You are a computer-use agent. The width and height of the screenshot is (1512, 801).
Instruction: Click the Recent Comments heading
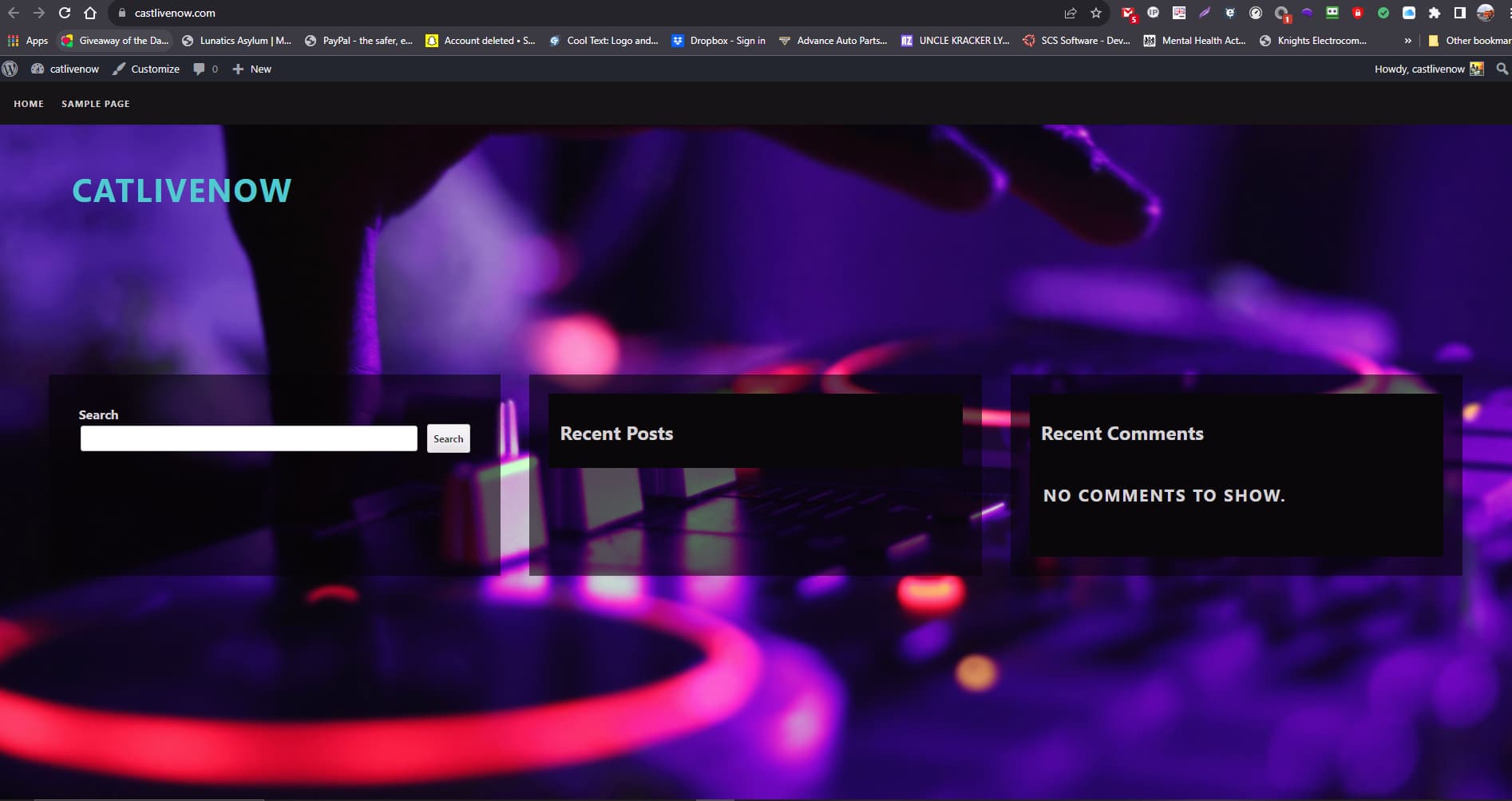(1122, 434)
